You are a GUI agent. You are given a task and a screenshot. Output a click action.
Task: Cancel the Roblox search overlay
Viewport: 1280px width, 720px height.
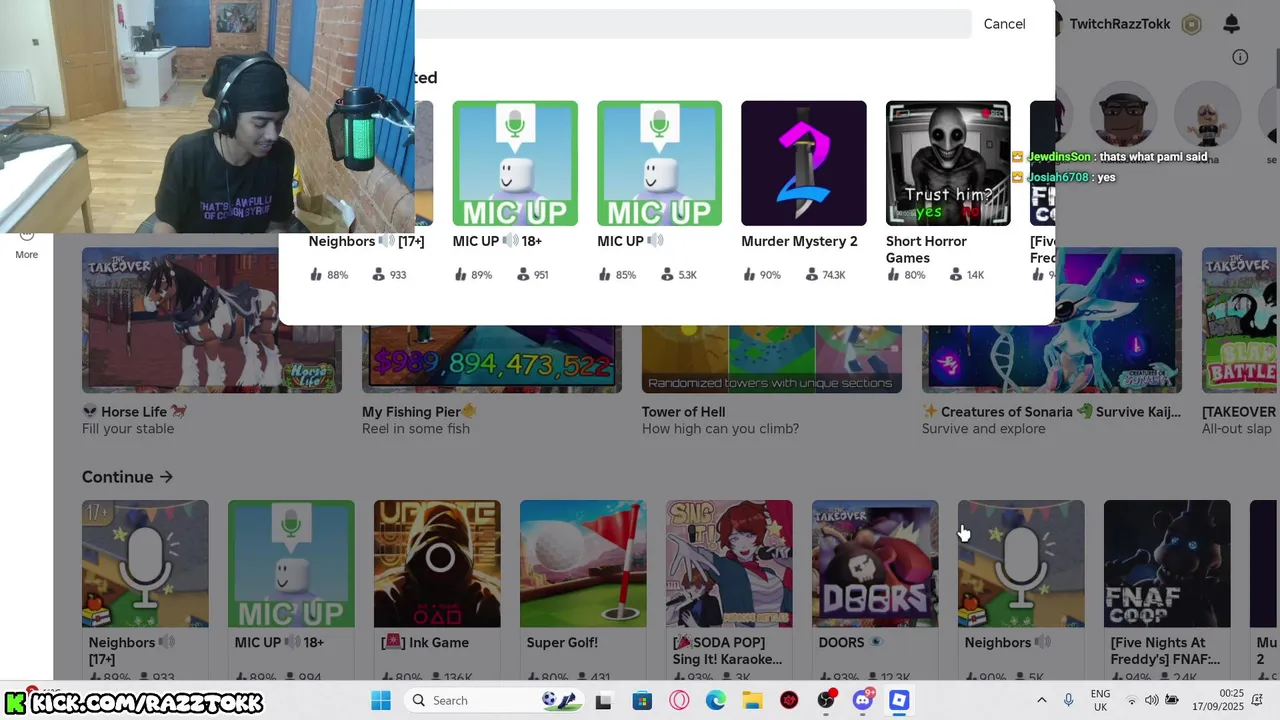pos(1004,24)
